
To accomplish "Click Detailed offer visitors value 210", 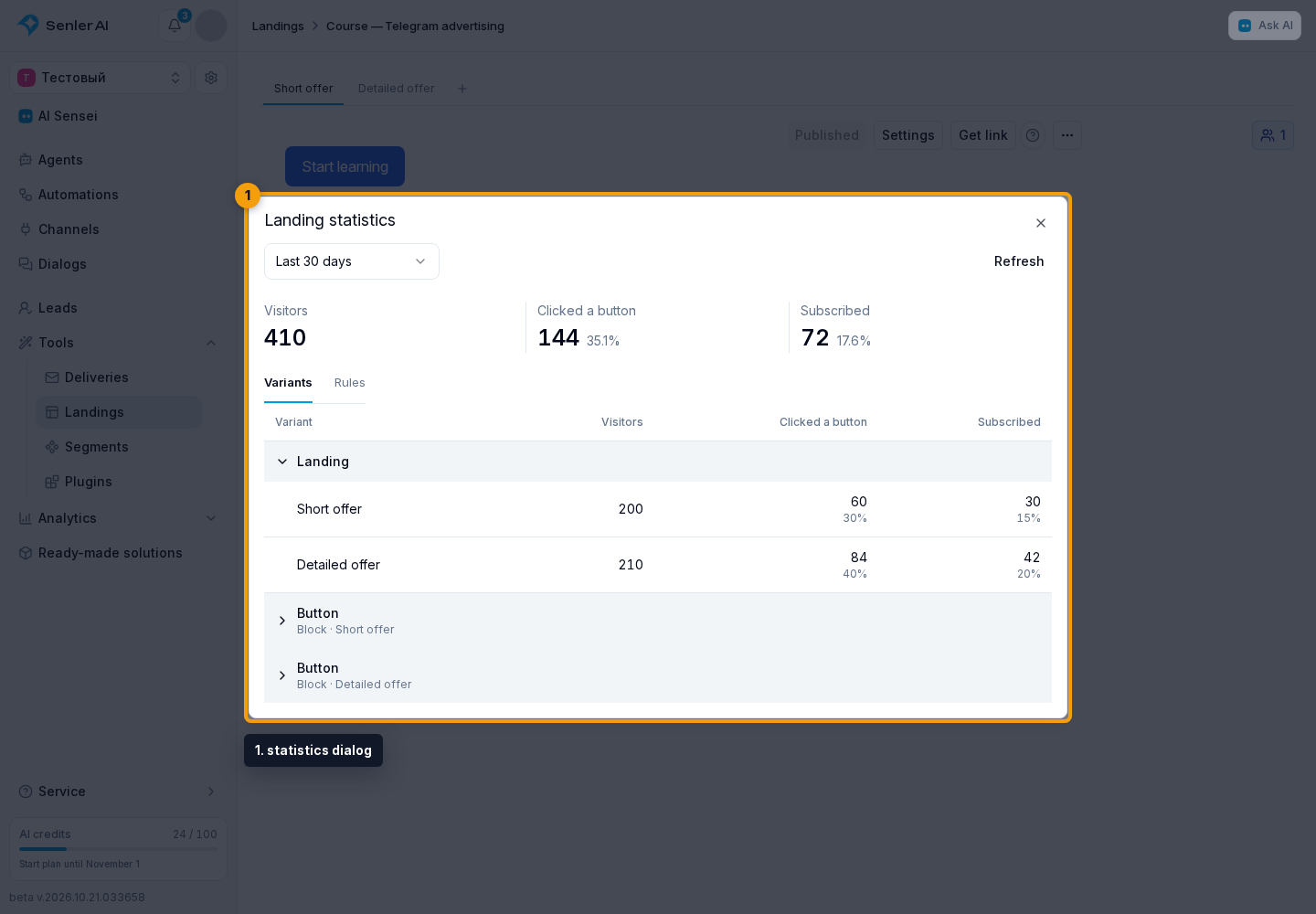I will point(631,565).
